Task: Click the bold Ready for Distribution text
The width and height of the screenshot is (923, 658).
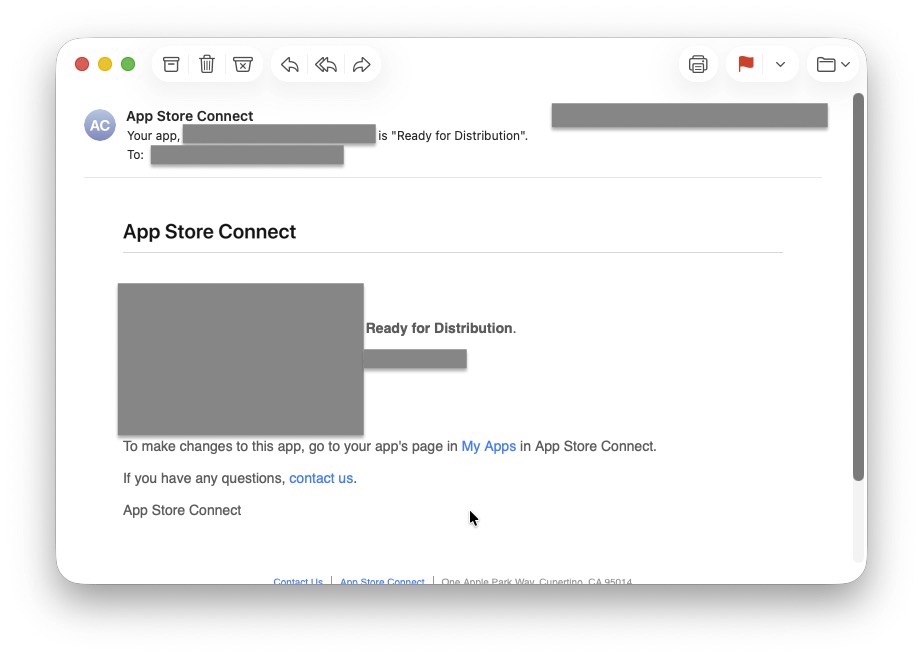Action: tap(439, 328)
